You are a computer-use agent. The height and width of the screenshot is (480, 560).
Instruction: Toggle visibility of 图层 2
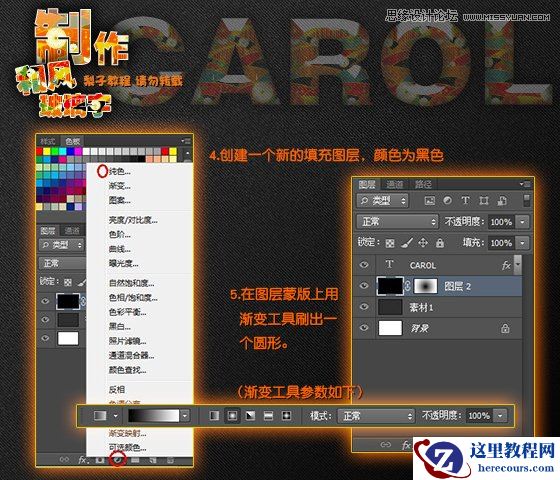click(x=364, y=286)
